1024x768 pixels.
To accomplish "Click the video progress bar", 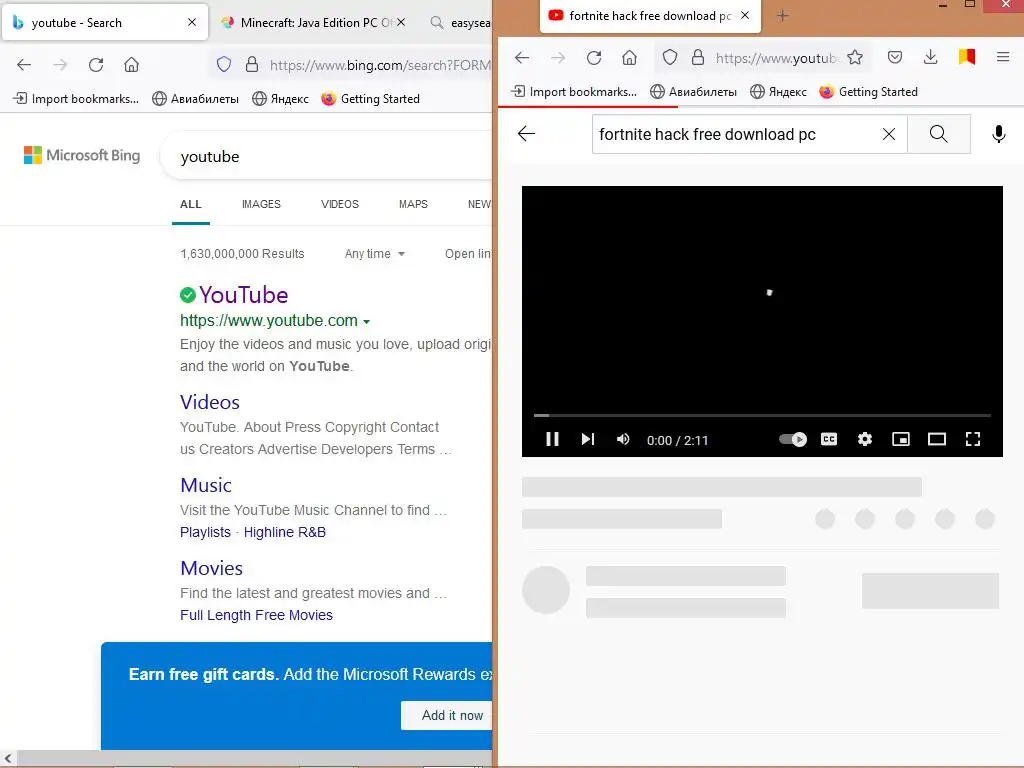I will tap(762, 415).
